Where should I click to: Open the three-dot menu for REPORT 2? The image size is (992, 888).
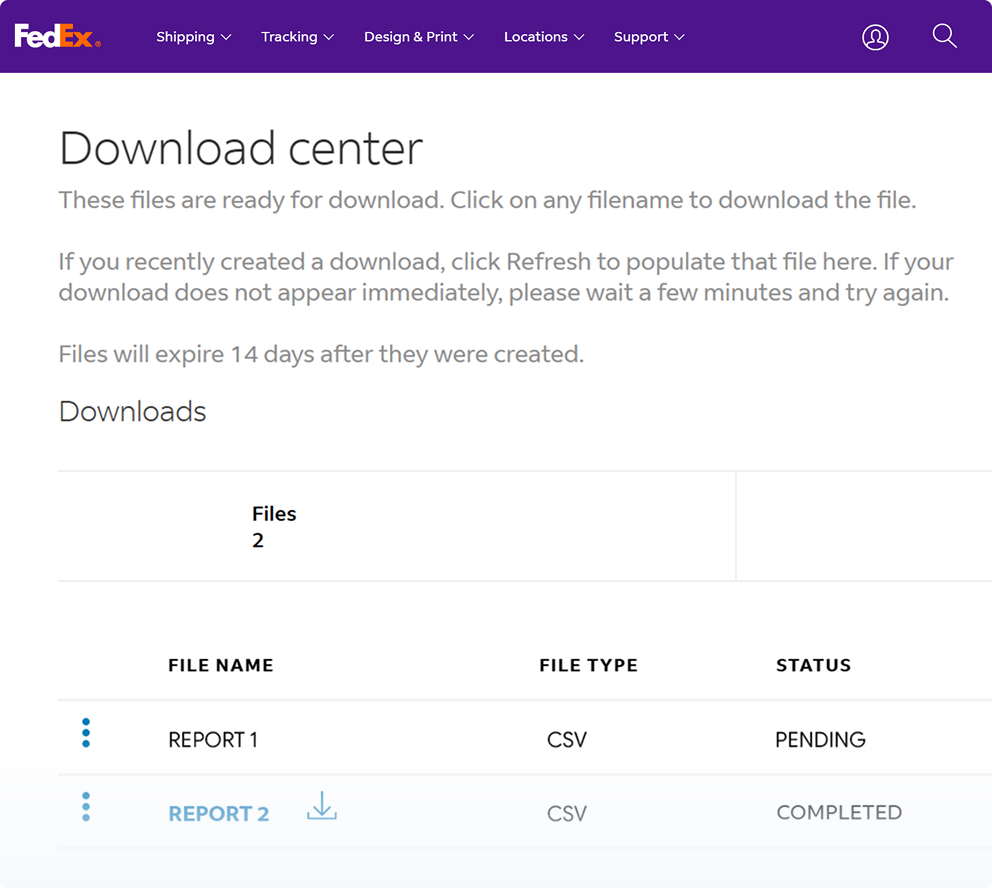point(86,807)
